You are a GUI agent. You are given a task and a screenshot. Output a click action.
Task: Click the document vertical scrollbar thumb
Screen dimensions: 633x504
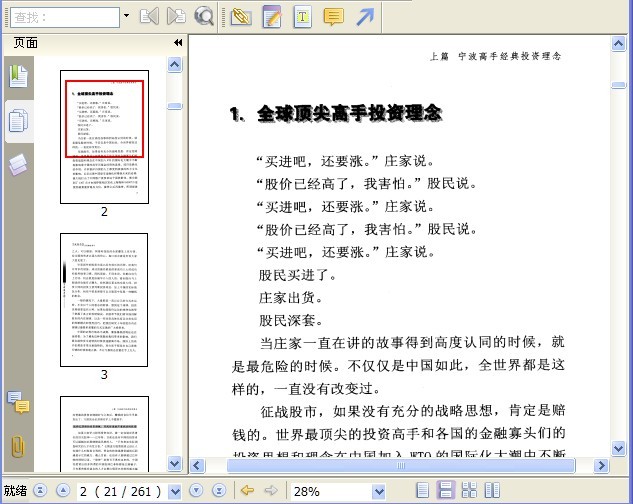click(618, 85)
